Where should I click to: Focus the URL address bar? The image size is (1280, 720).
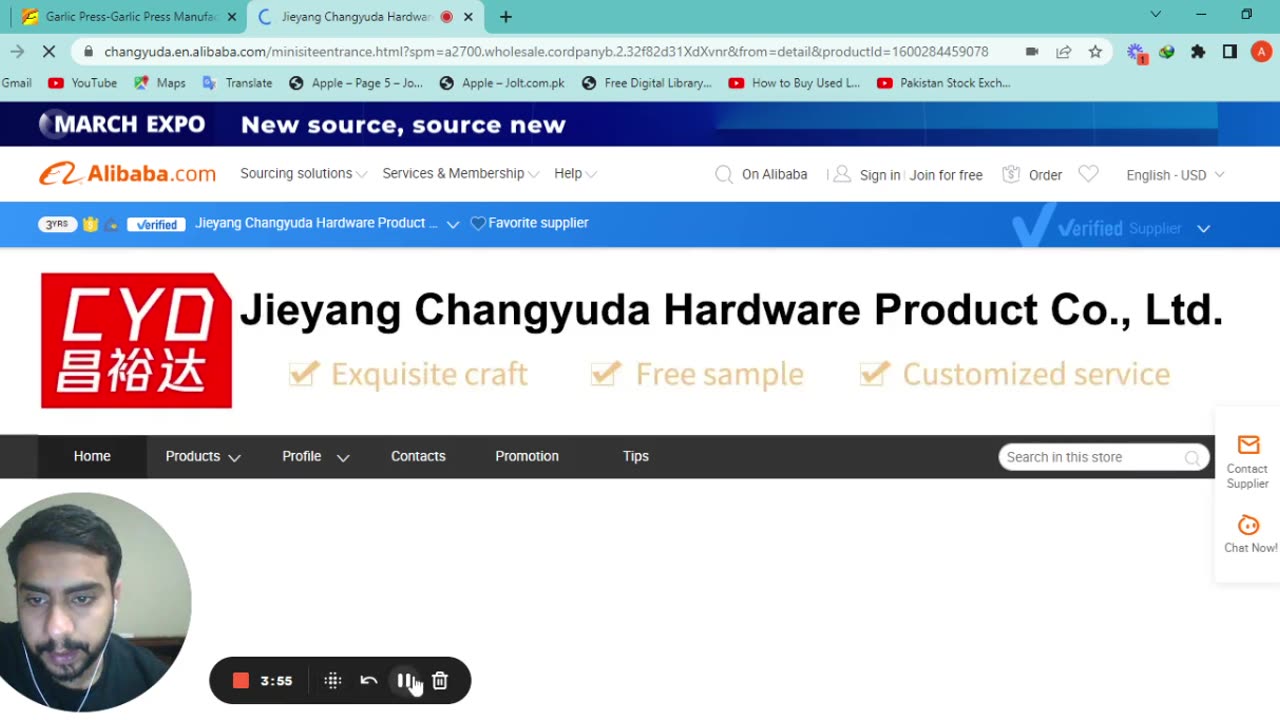[546, 51]
